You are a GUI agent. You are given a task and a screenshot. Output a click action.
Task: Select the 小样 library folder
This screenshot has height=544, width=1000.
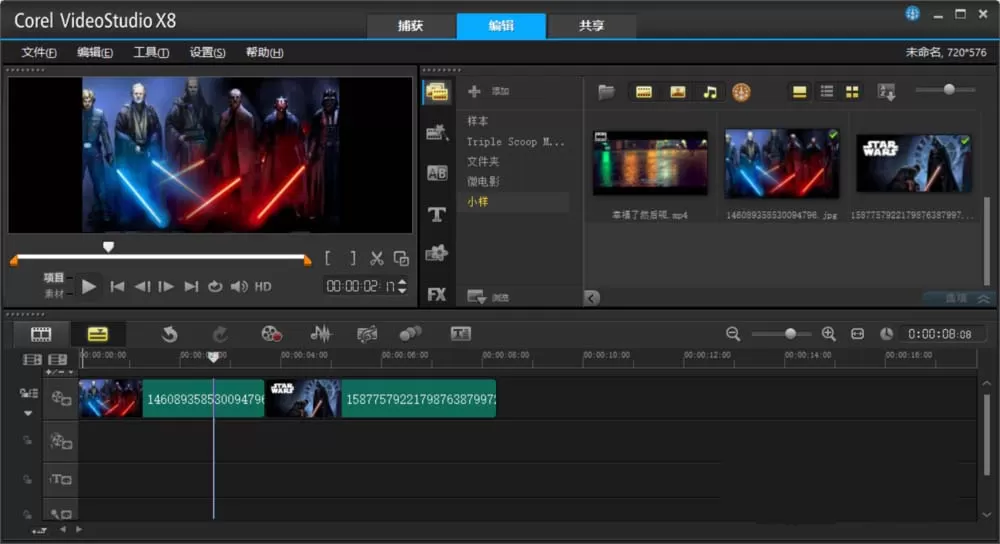click(x=478, y=202)
